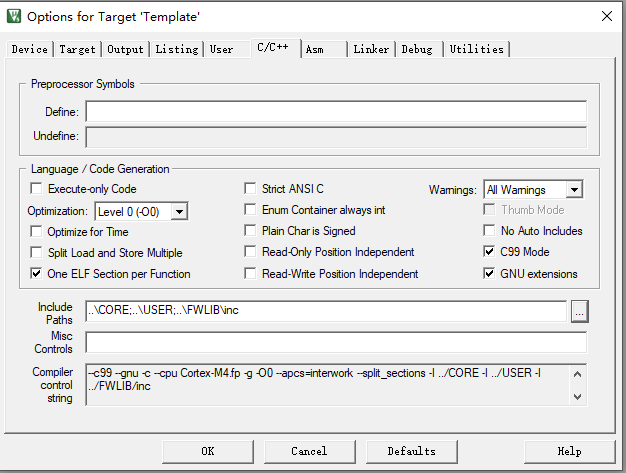
Task: Open the Linker tab
Action: click(371, 49)
